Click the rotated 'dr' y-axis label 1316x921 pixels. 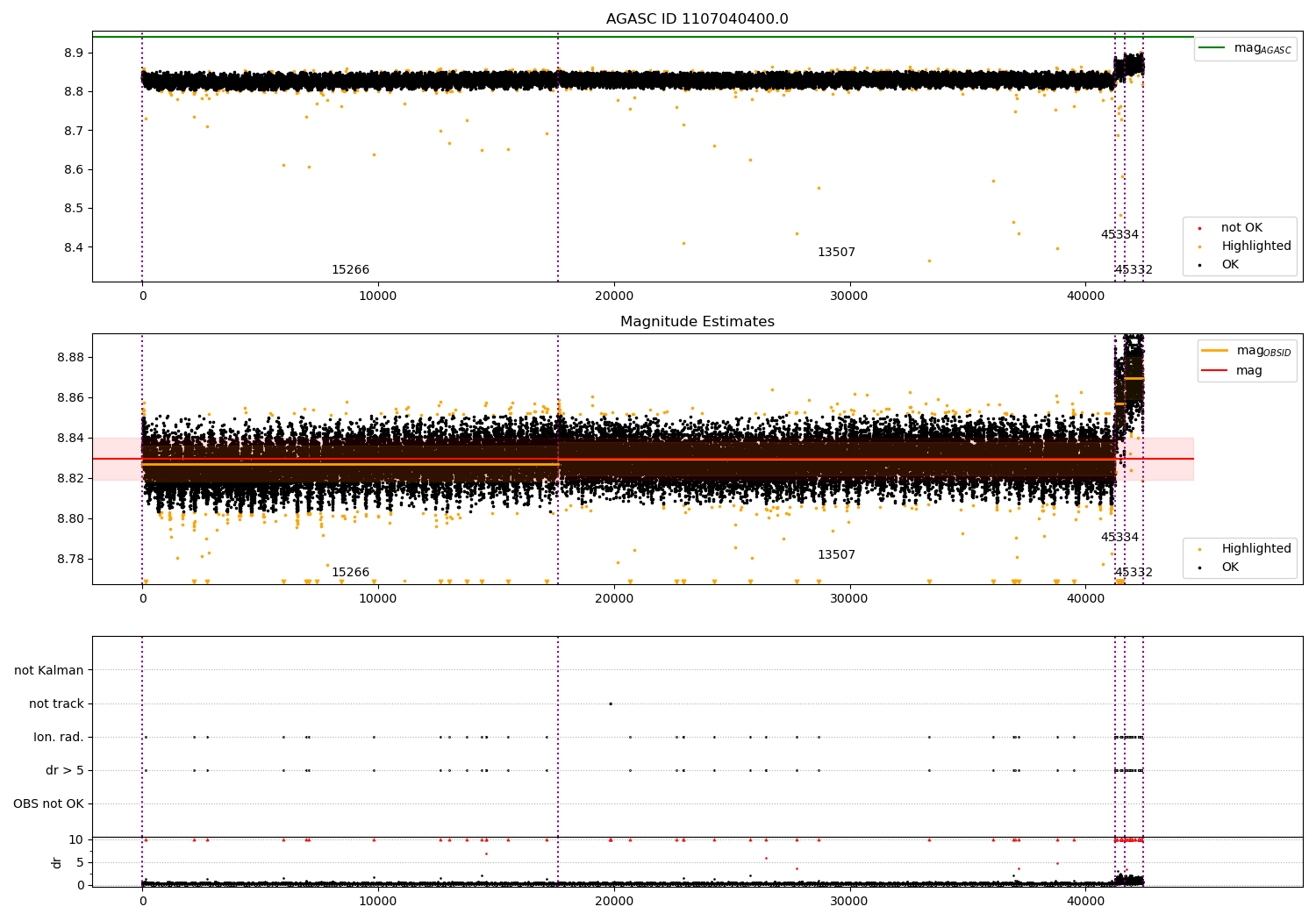click(x=57, y=862)
